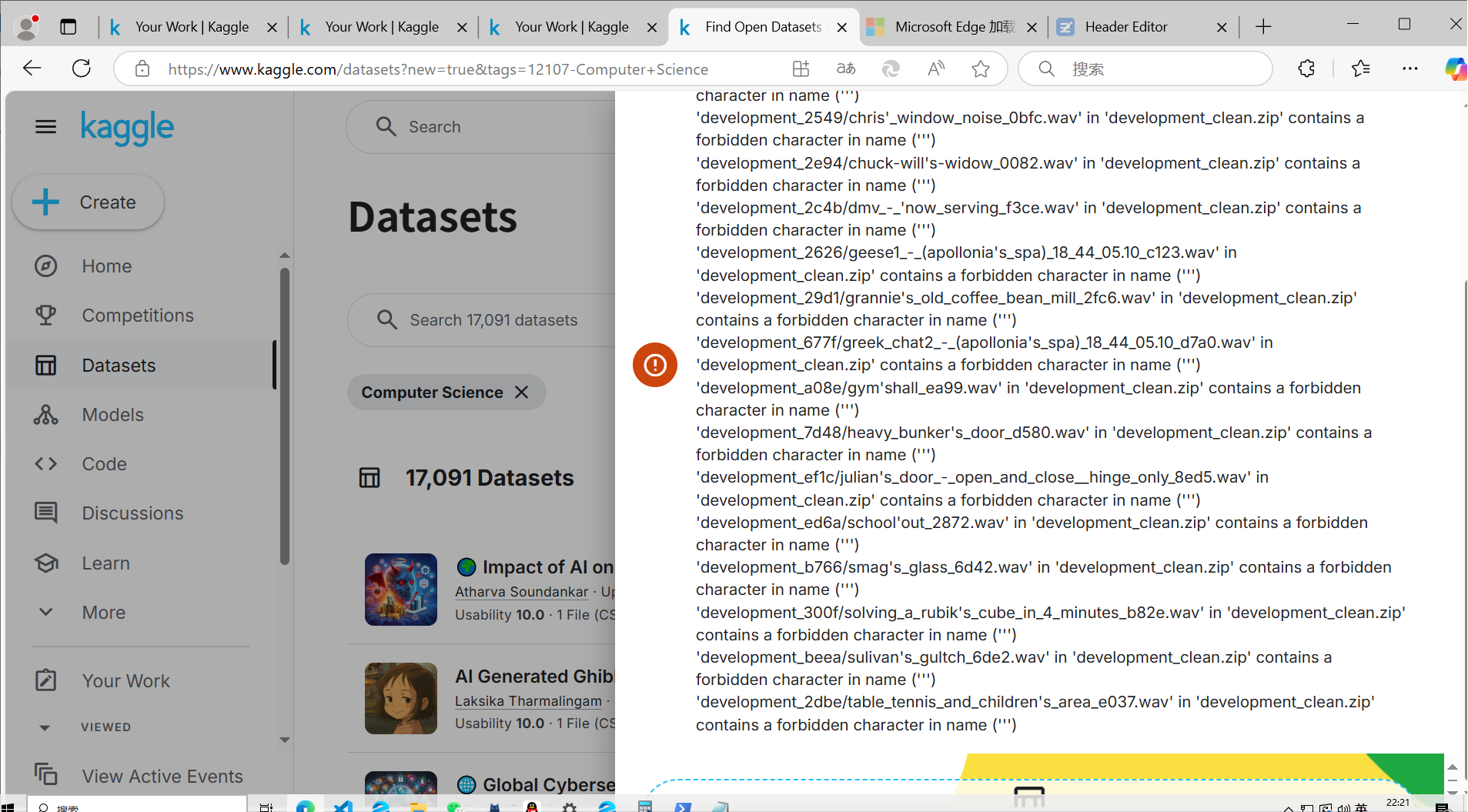Open Atharva Soundankar's profile link

pyautogui.click(x=521, y=591)
